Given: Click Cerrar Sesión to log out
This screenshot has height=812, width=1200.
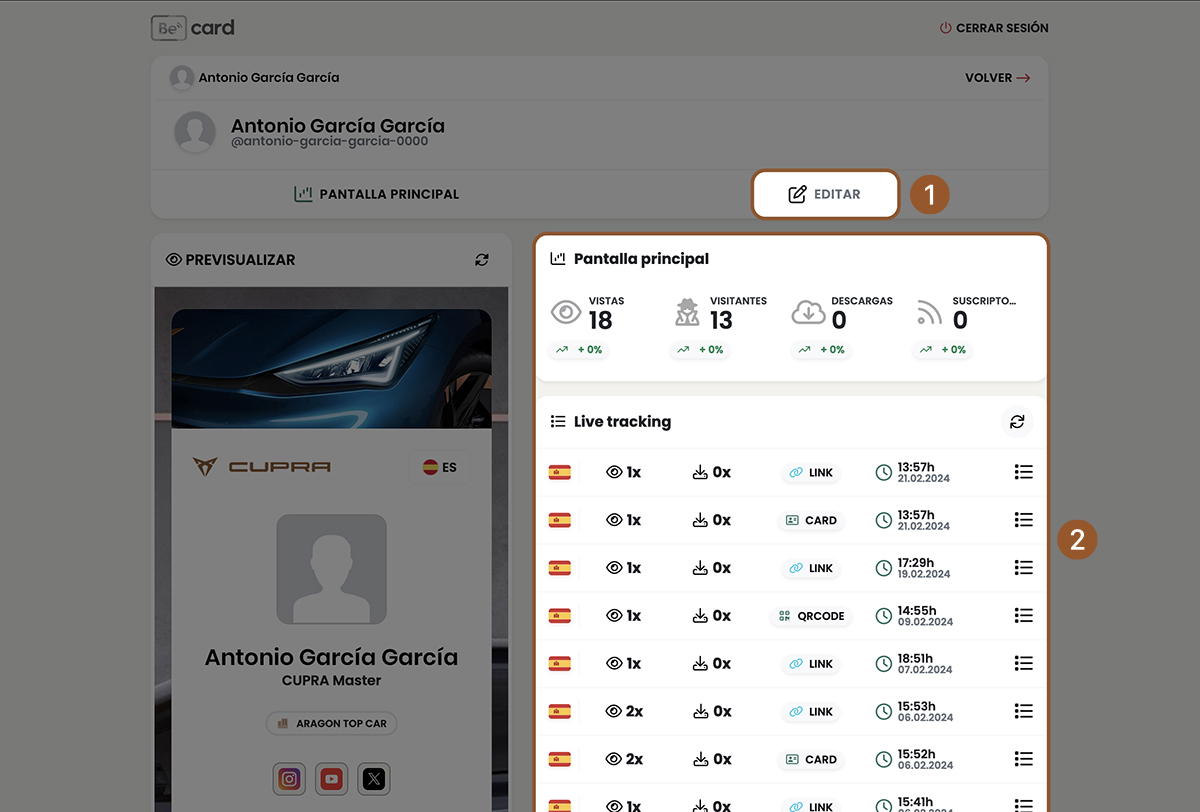Looking at the screenshot, I should click(x=994, y=28).
